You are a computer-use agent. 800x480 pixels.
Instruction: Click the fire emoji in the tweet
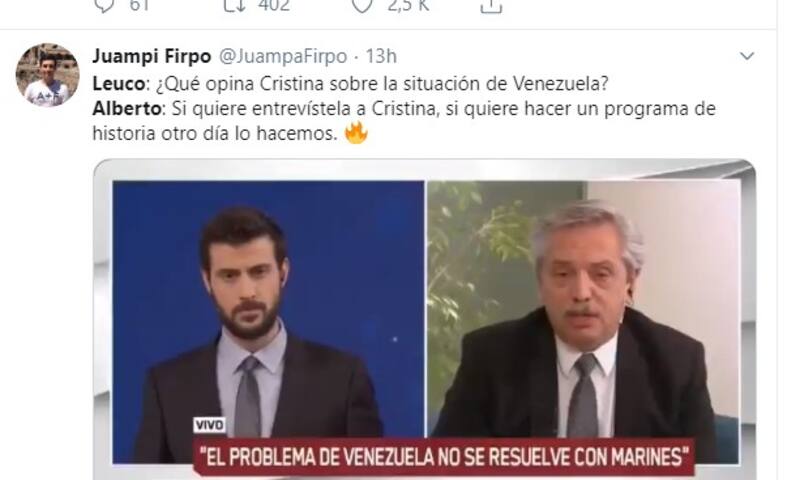[x=356, y=133]
